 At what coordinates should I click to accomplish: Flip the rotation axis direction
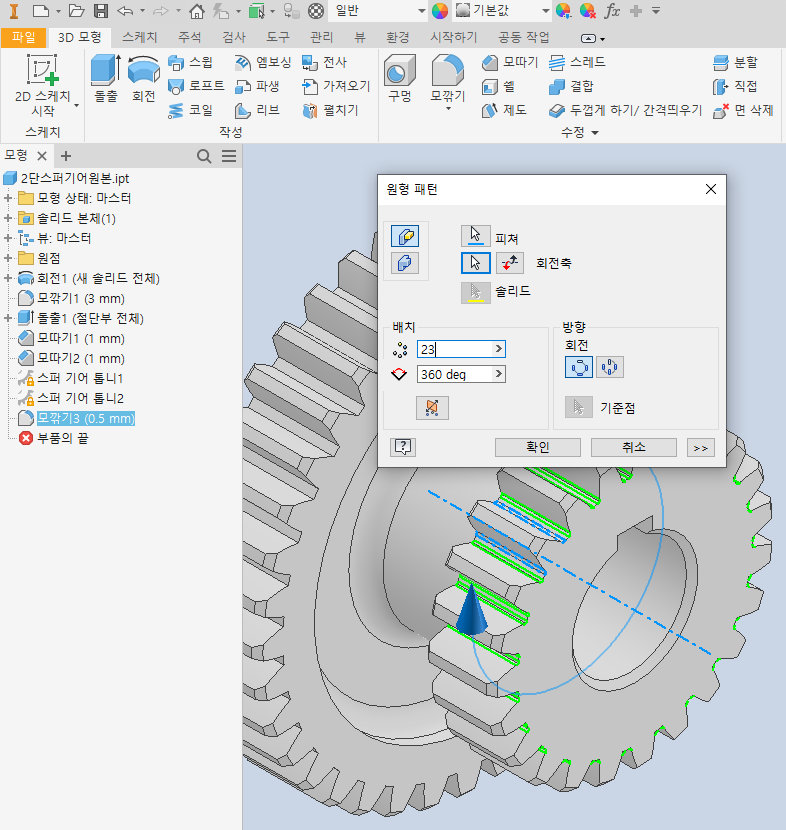point(510,263)
